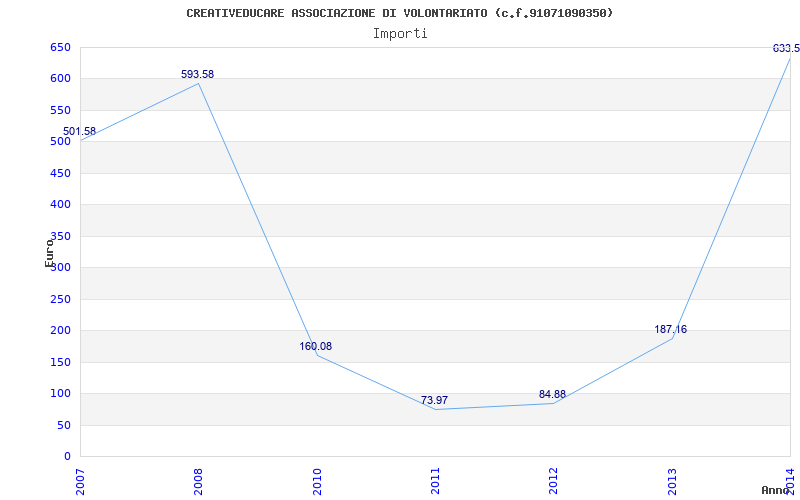Select the 160.08 value label
This screenshot has height=500, width=800.
pos(315,346)
